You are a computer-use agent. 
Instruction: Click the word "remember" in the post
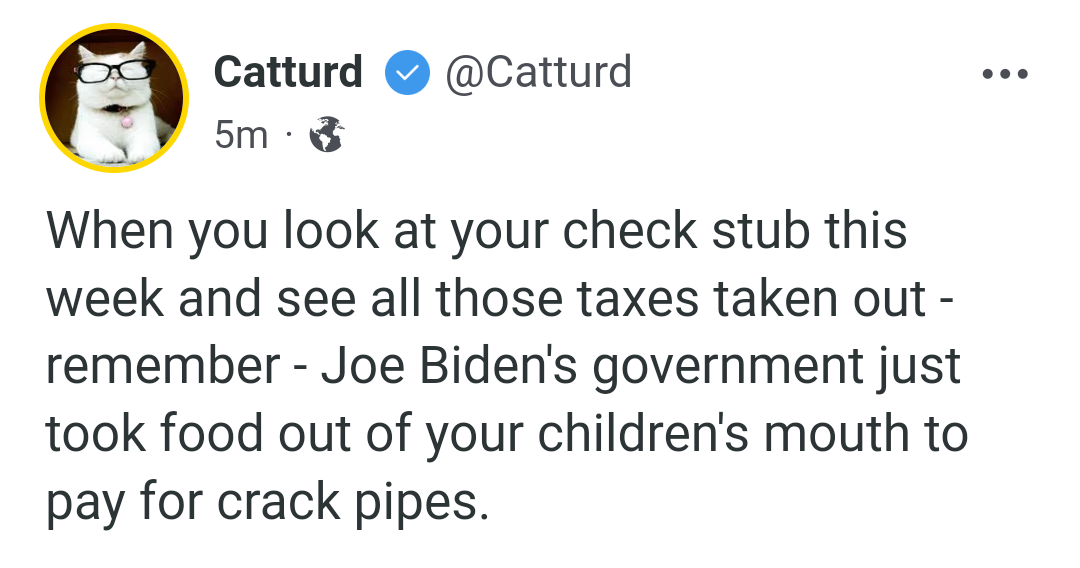163,366
